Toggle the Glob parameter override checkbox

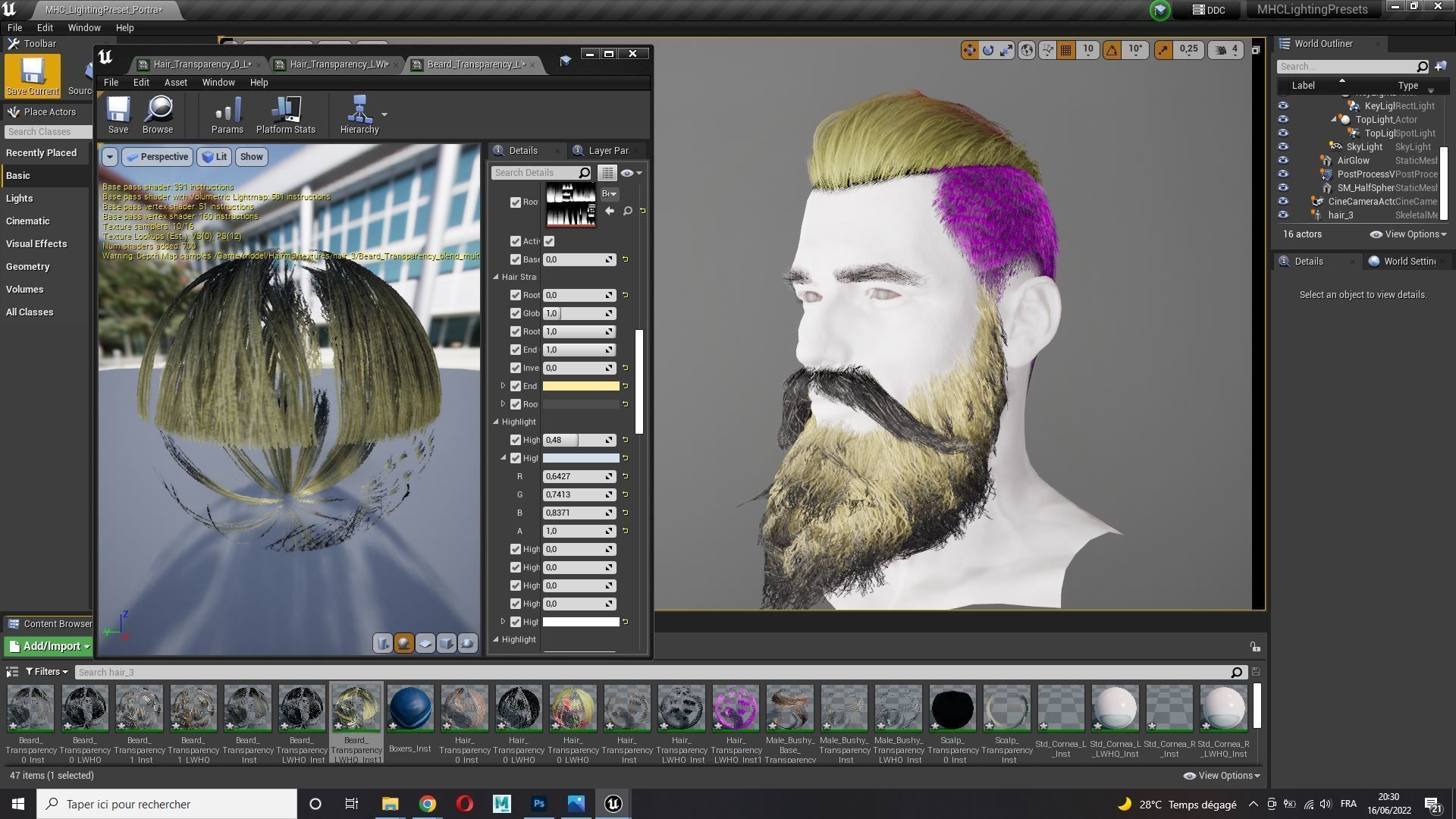click(516, 313)
